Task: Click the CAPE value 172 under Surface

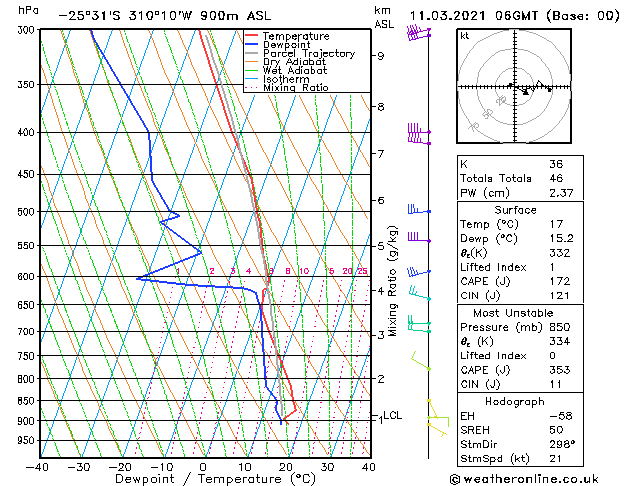Action: [560, 281]
